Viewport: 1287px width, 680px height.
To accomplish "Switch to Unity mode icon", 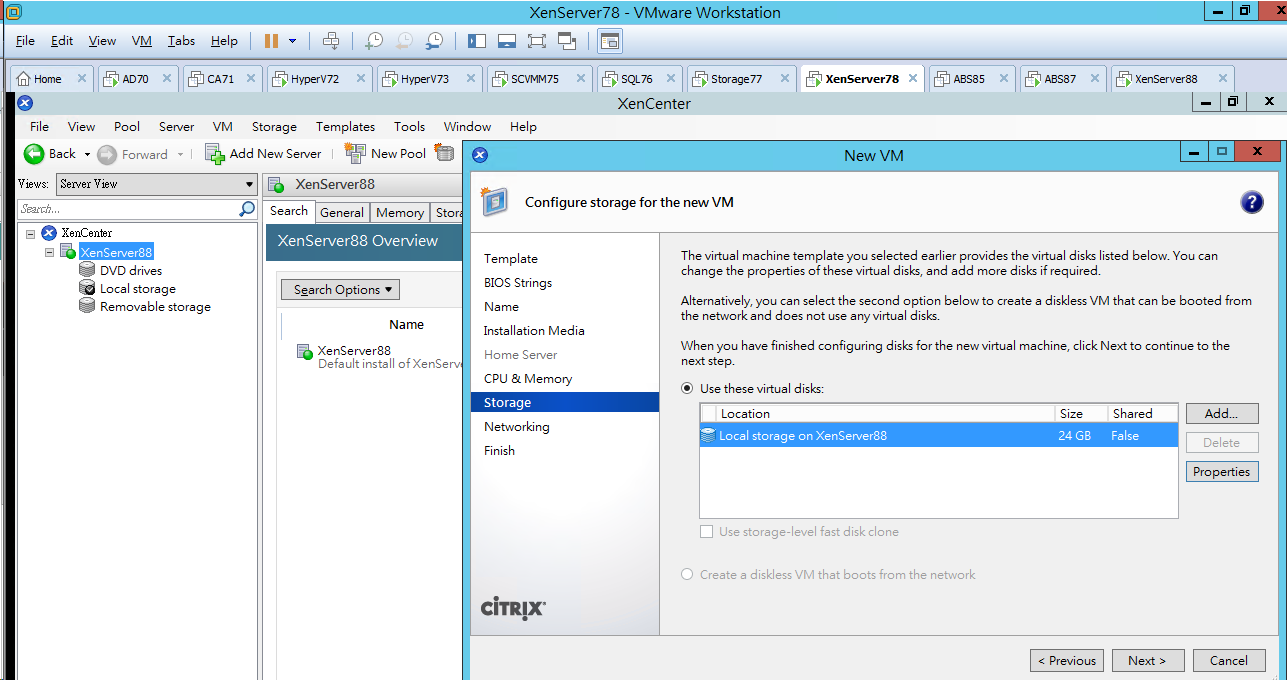I will pos(567,41).
